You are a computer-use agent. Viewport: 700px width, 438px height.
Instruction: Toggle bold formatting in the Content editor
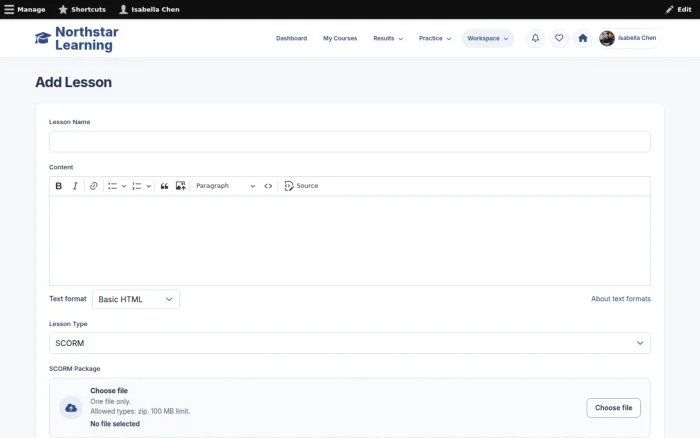(58, 186)
